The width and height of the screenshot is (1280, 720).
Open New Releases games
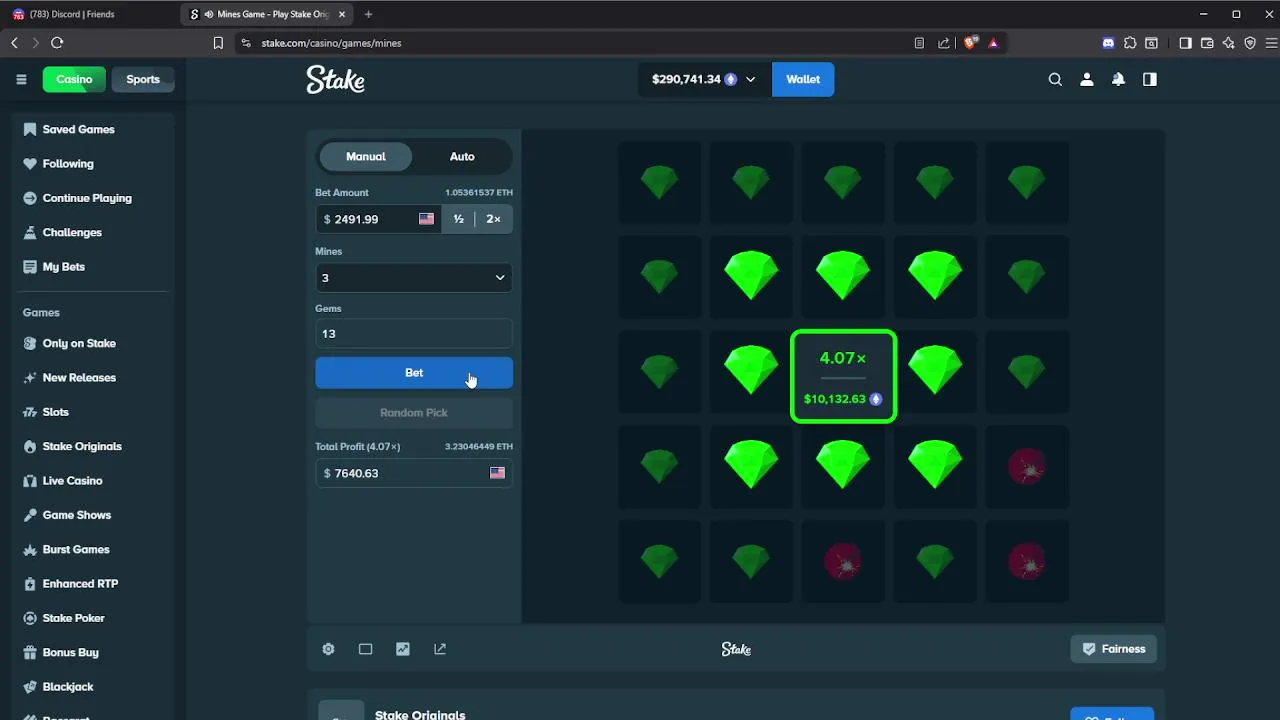79,378
